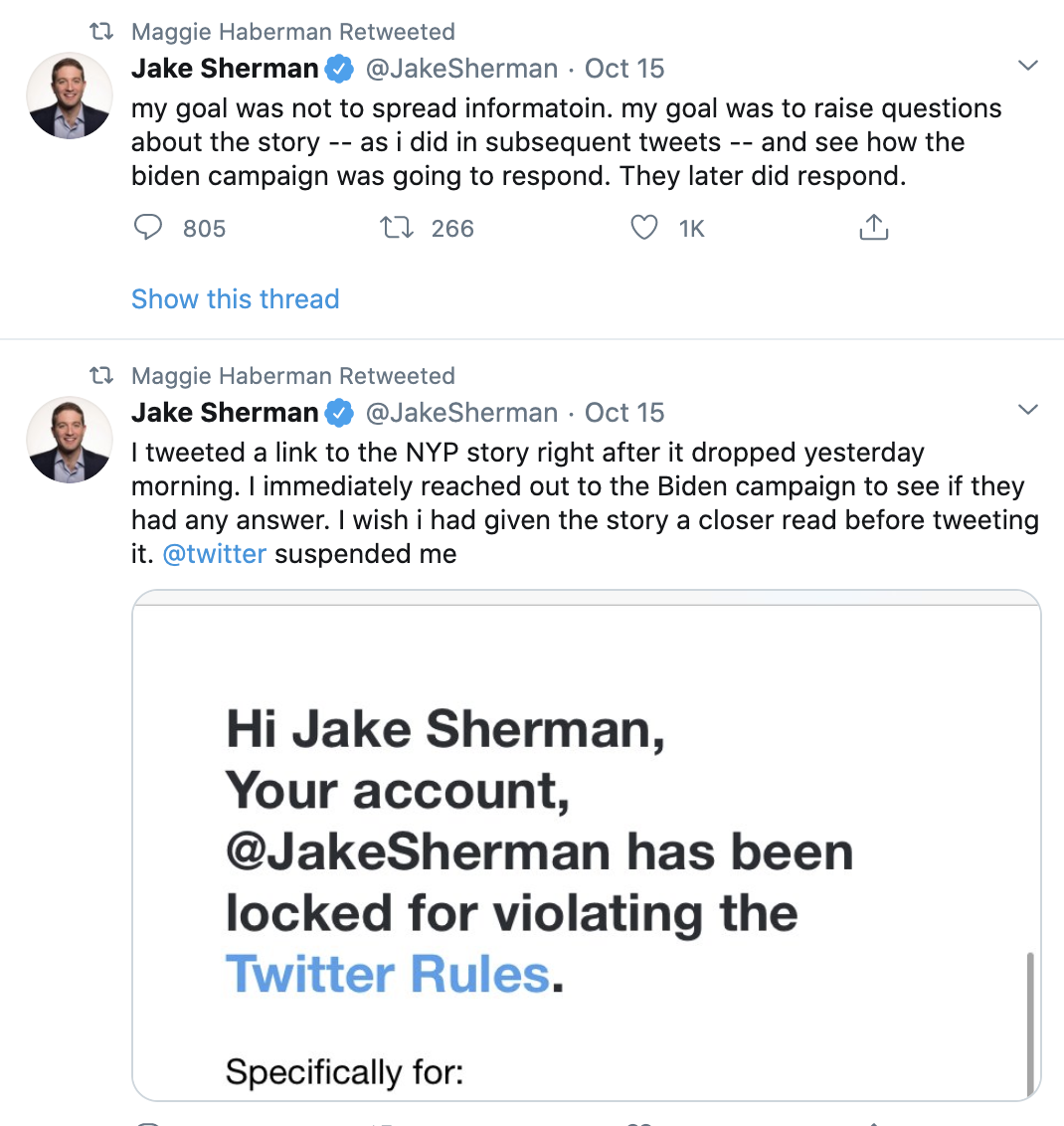Reply to the first Jake Sherman tweet
1064x1126 pixels.
[148, 229]
